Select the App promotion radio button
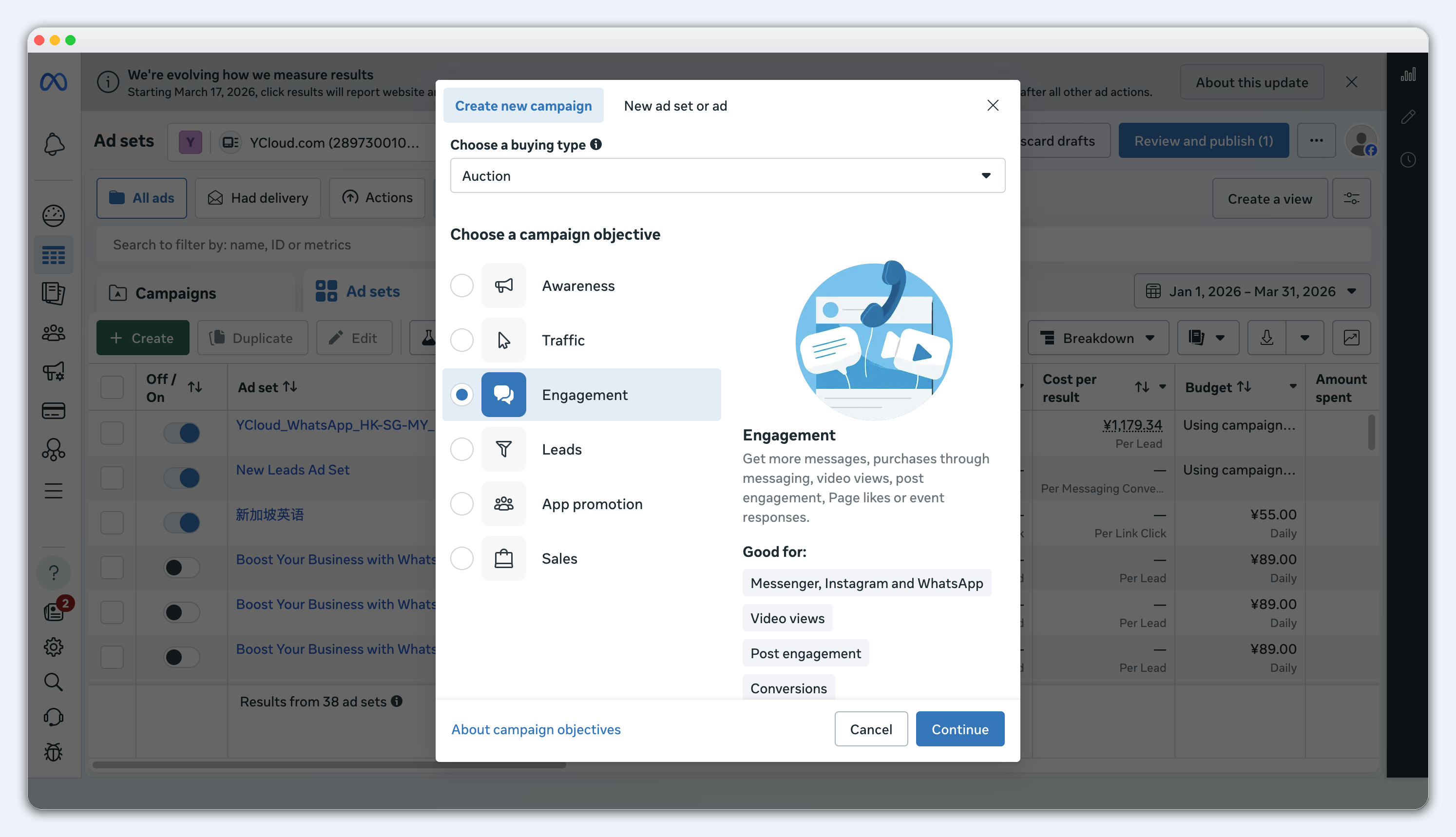Viewport: 1456px width, 837px height. tap(461, 504)
